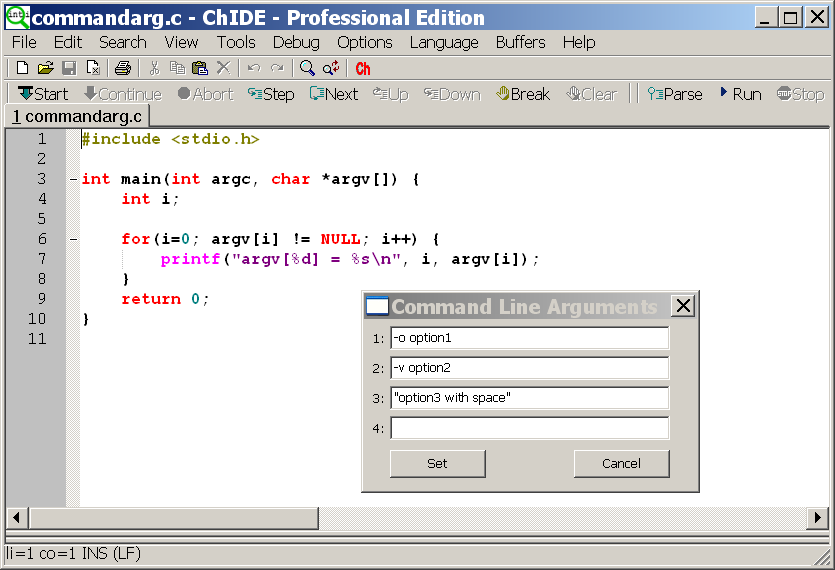The width and height of the screenshot is (835, 570).
Task: Click the #include <stdio.h> line
Action: [x=170, y=139]
